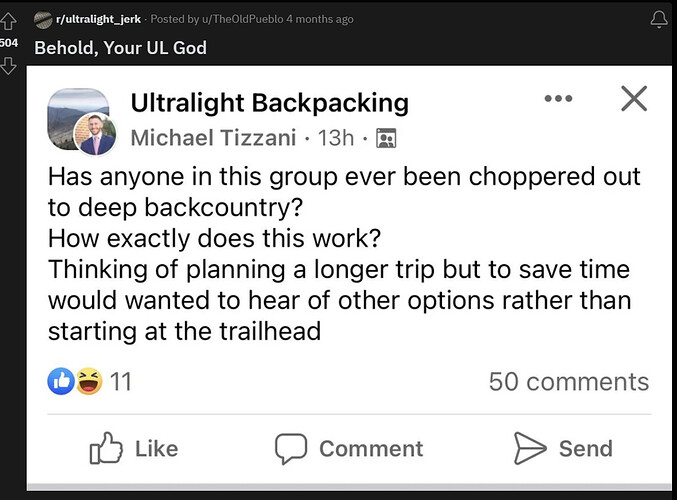Open the 50 comments link
677x500 pixels.
[569, 382]
